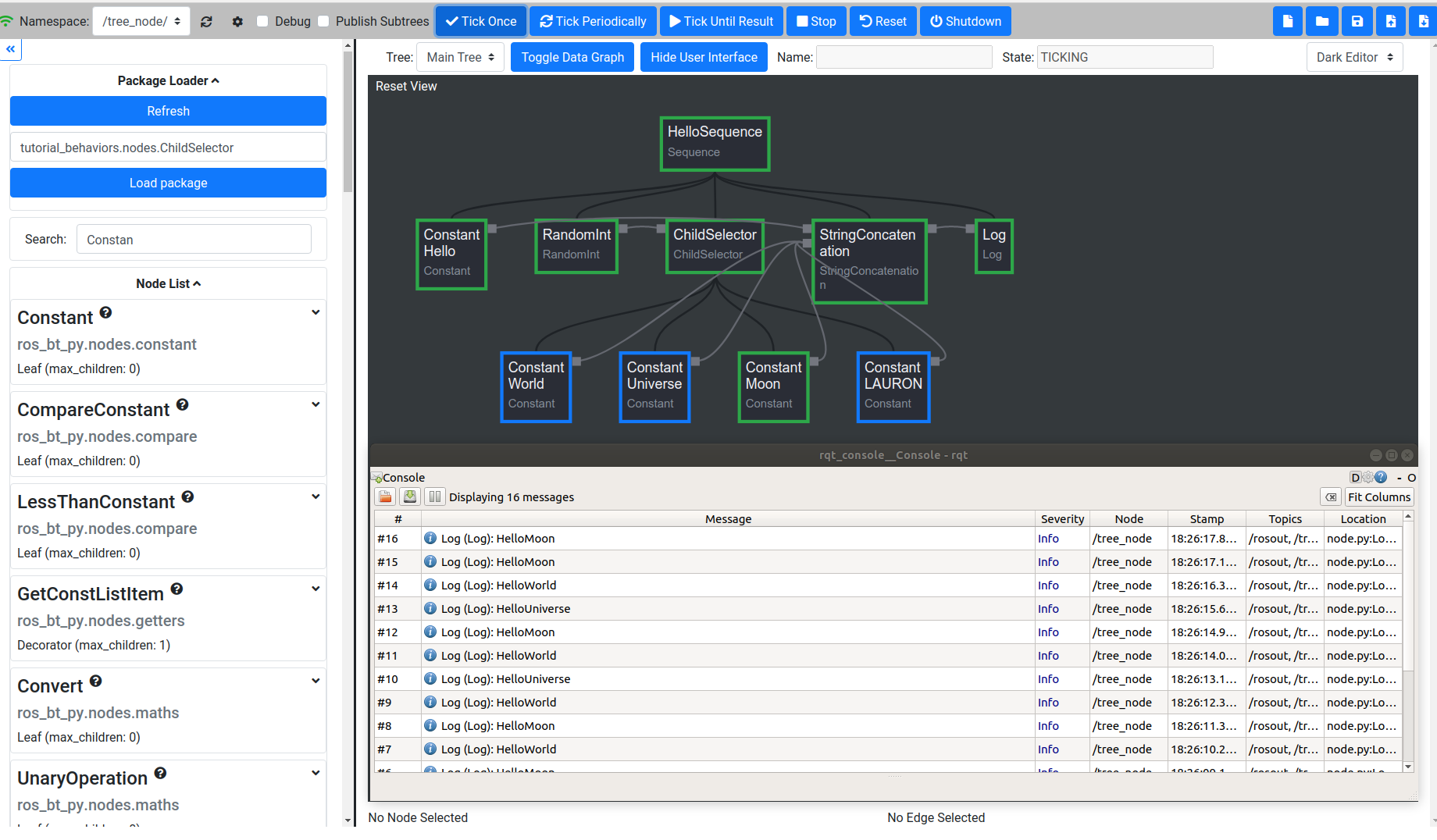The width and height of the screenshot is (1437, 840).
Task: Click the open folder icon button
Action: point(1321,21)
